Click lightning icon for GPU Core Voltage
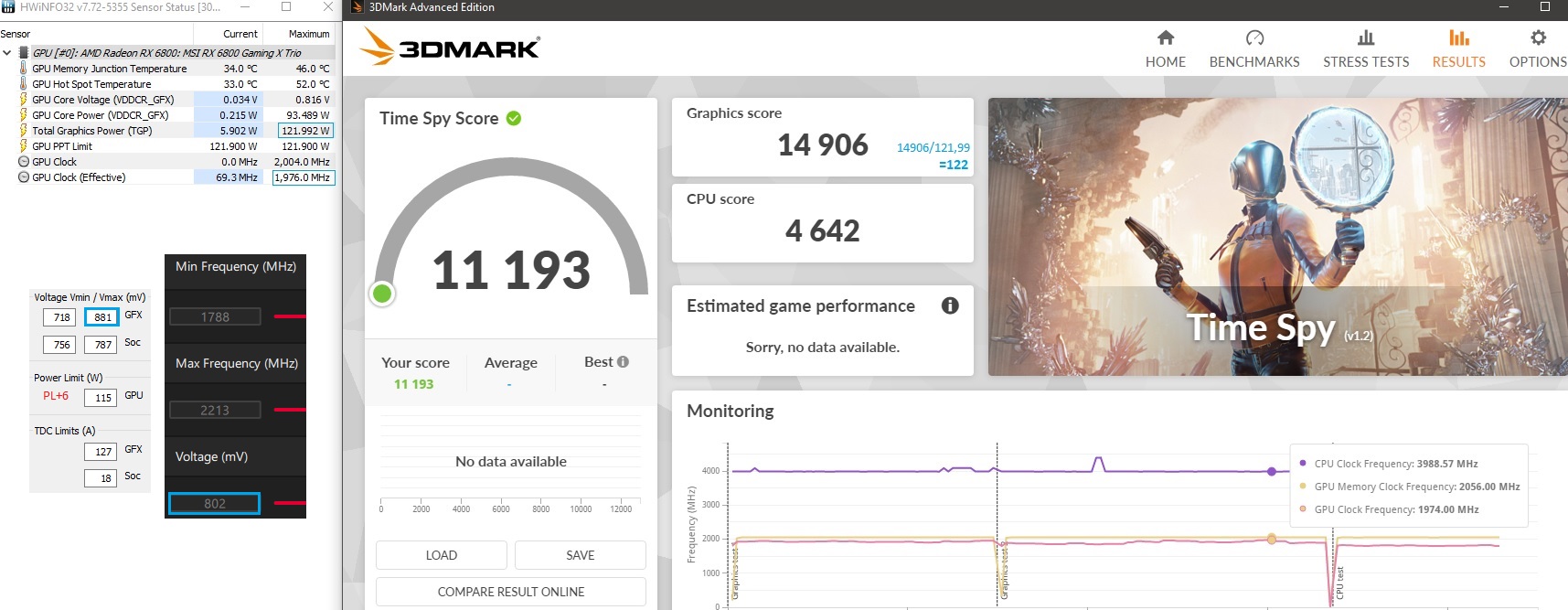 click(x=24, y=99)
